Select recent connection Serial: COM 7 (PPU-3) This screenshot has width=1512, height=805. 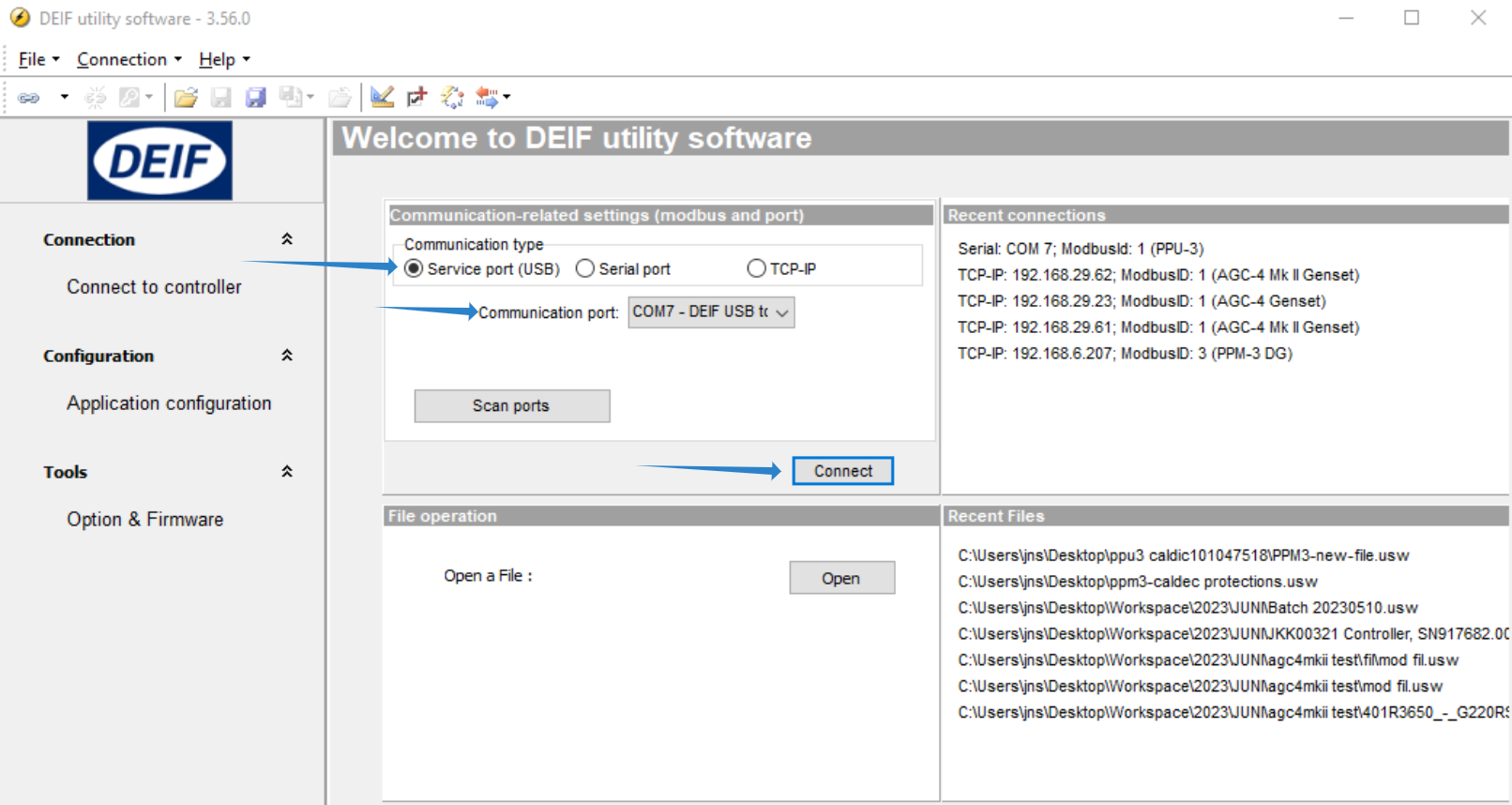(x=1081, y=249)
